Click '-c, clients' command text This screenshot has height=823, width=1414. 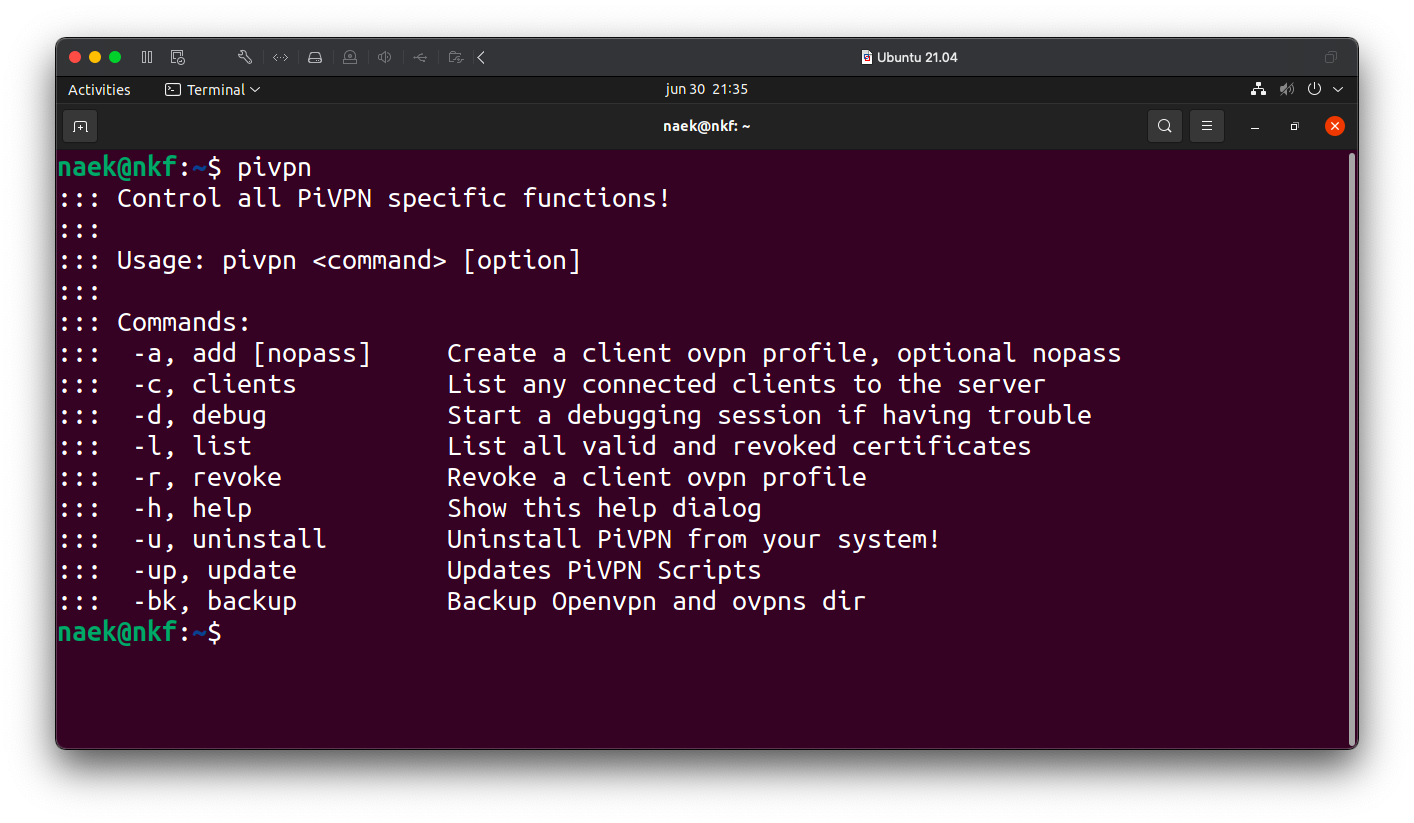pyautogui.click(x=214, y=385)
